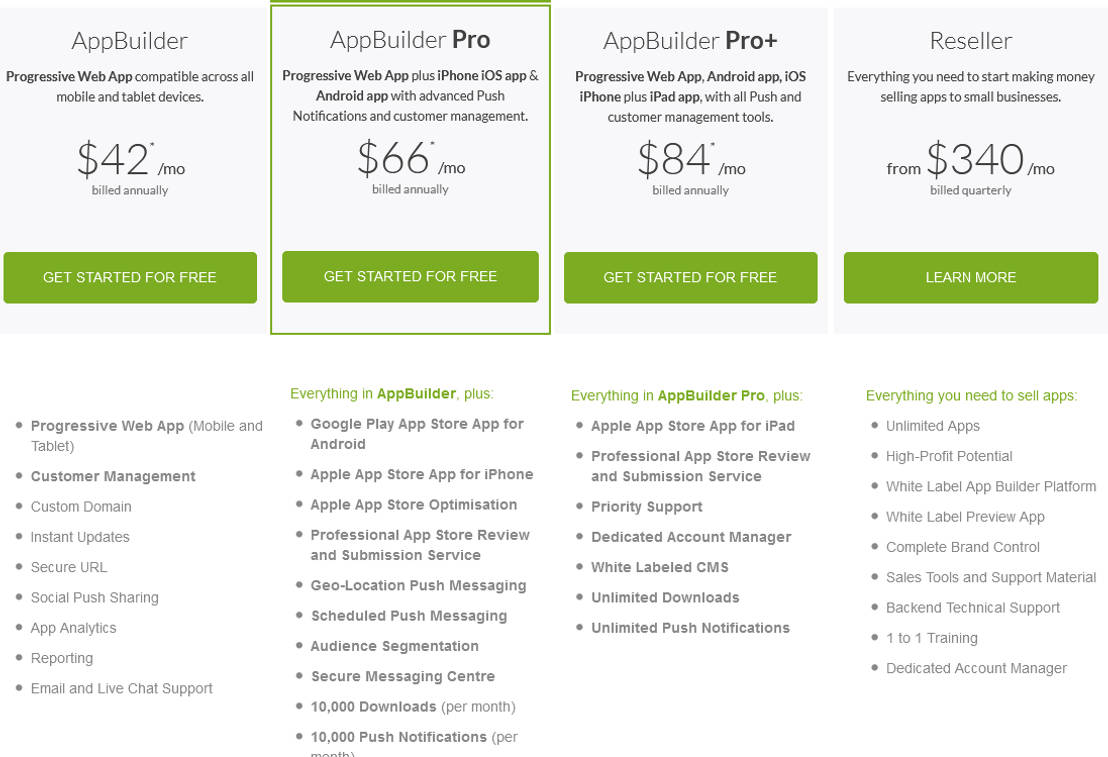
Task: Click Get Started For Free under AppBuilder Pro
Action: (x=410, y=277)
